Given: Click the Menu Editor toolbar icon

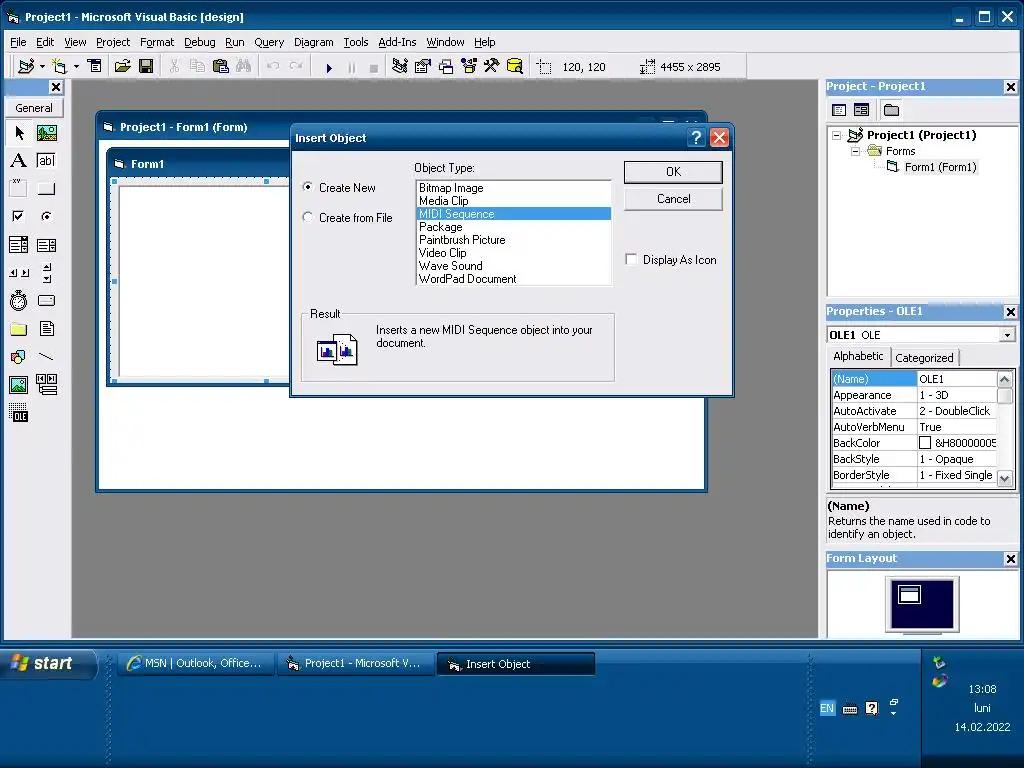Looking at the screenshot, I should tap(95, 66).
